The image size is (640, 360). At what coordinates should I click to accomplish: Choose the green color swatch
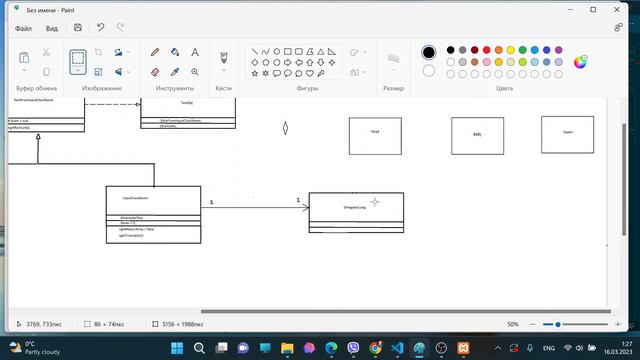click(522, 50)
